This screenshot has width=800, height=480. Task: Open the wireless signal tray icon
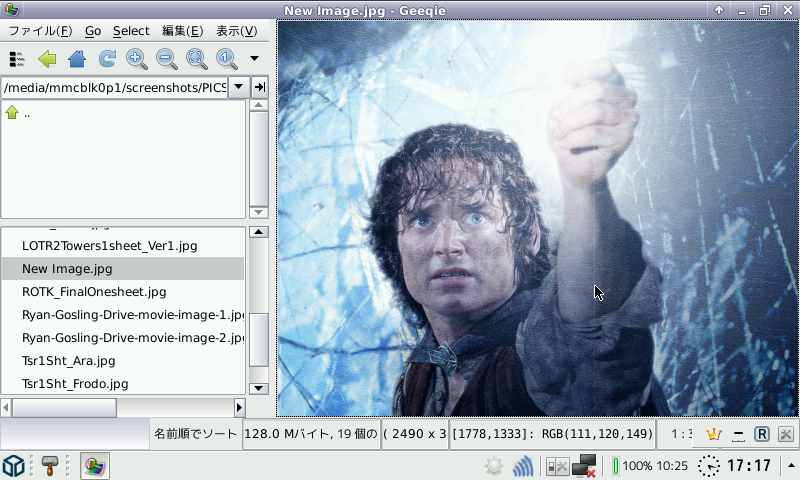pos(522,466)
